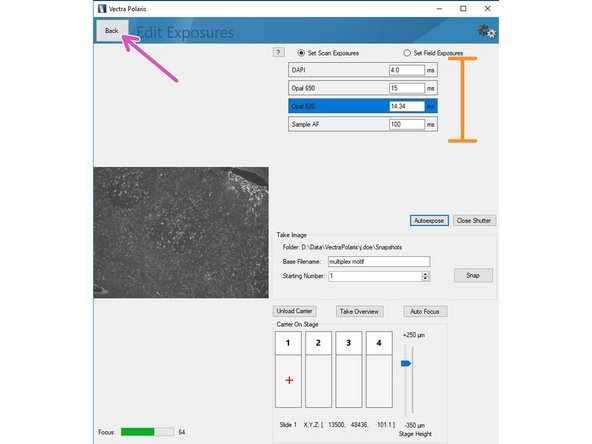Screen dimensions: 592x444
Task: Click the Autoexpose button
Action: click(x=429, y=220)
